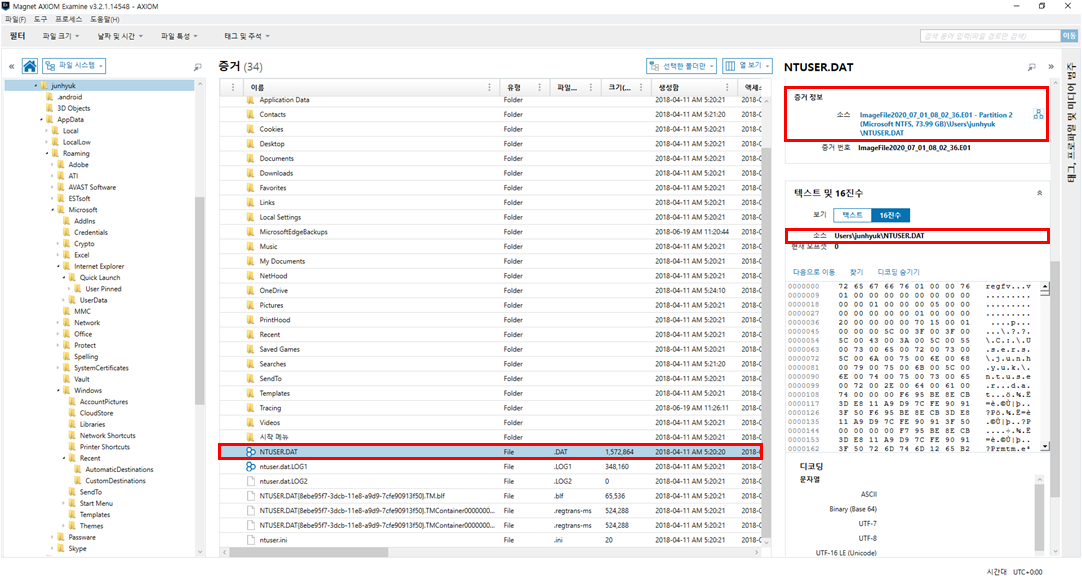Image resolution: width=1082 pixels, height=587 pixels.
Task: Click the 3D Objects folder icon in tree
Action: (x=50, y=108)
